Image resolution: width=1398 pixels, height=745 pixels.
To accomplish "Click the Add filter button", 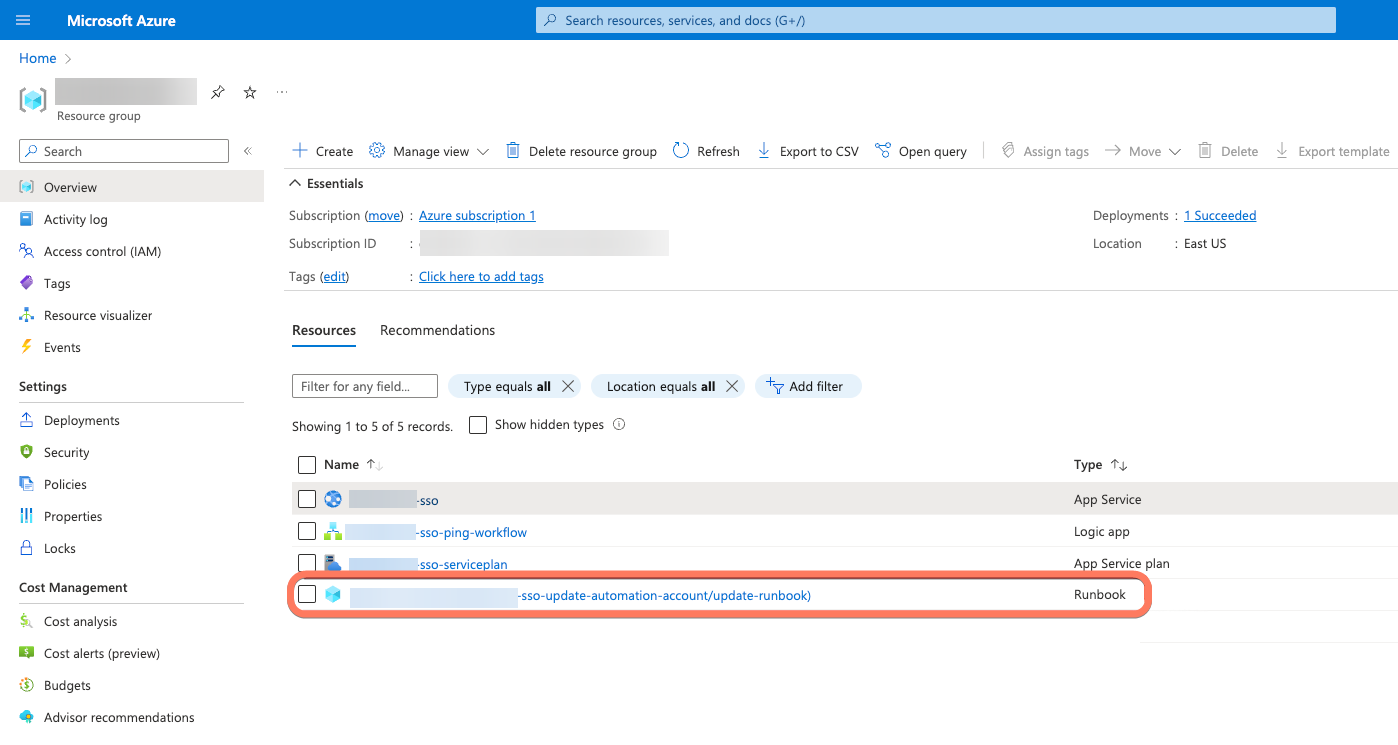I will (808, 386).
